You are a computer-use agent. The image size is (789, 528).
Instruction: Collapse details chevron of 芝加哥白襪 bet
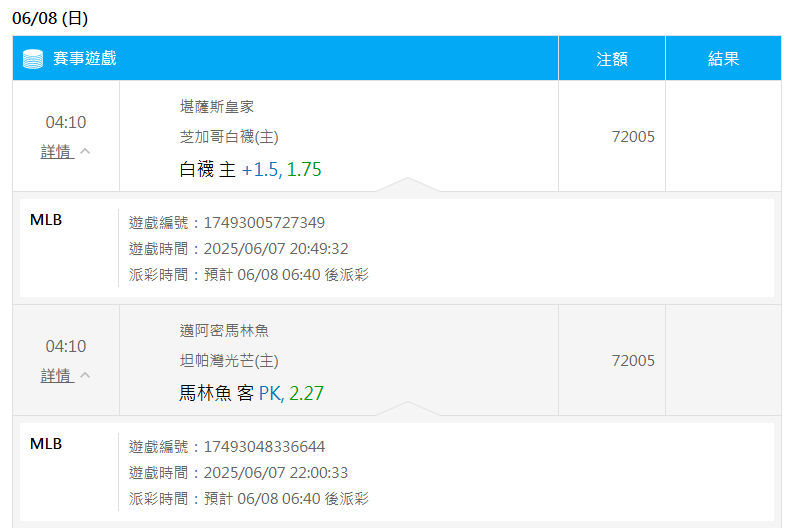86,150
